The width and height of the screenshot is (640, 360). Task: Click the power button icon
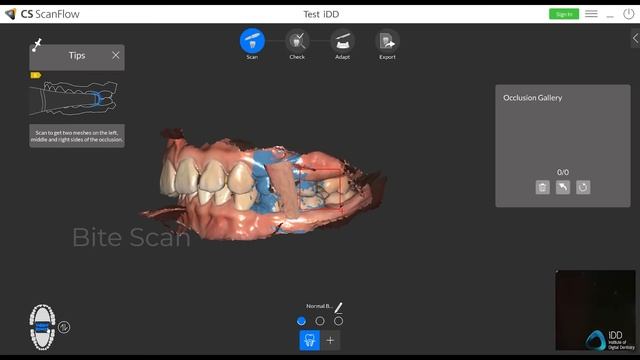(629, 14)
